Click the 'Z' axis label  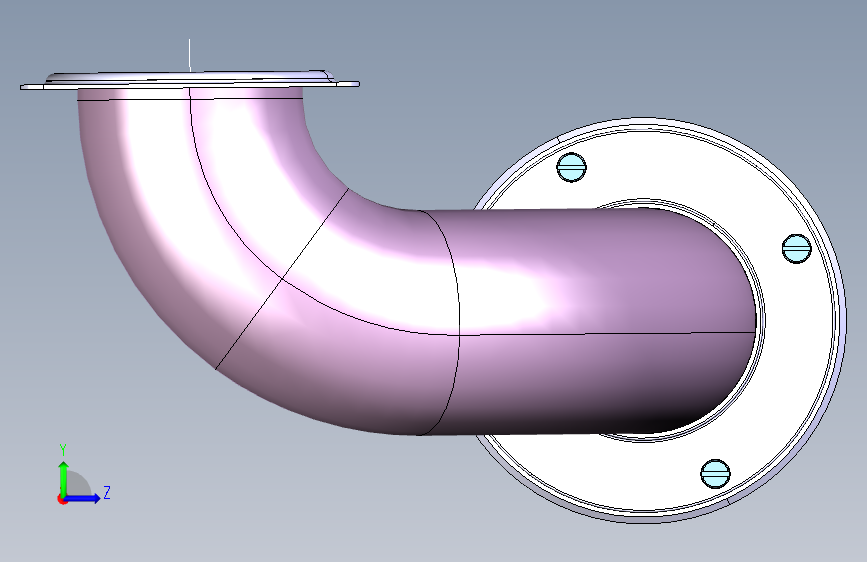(x=107, y=492)
